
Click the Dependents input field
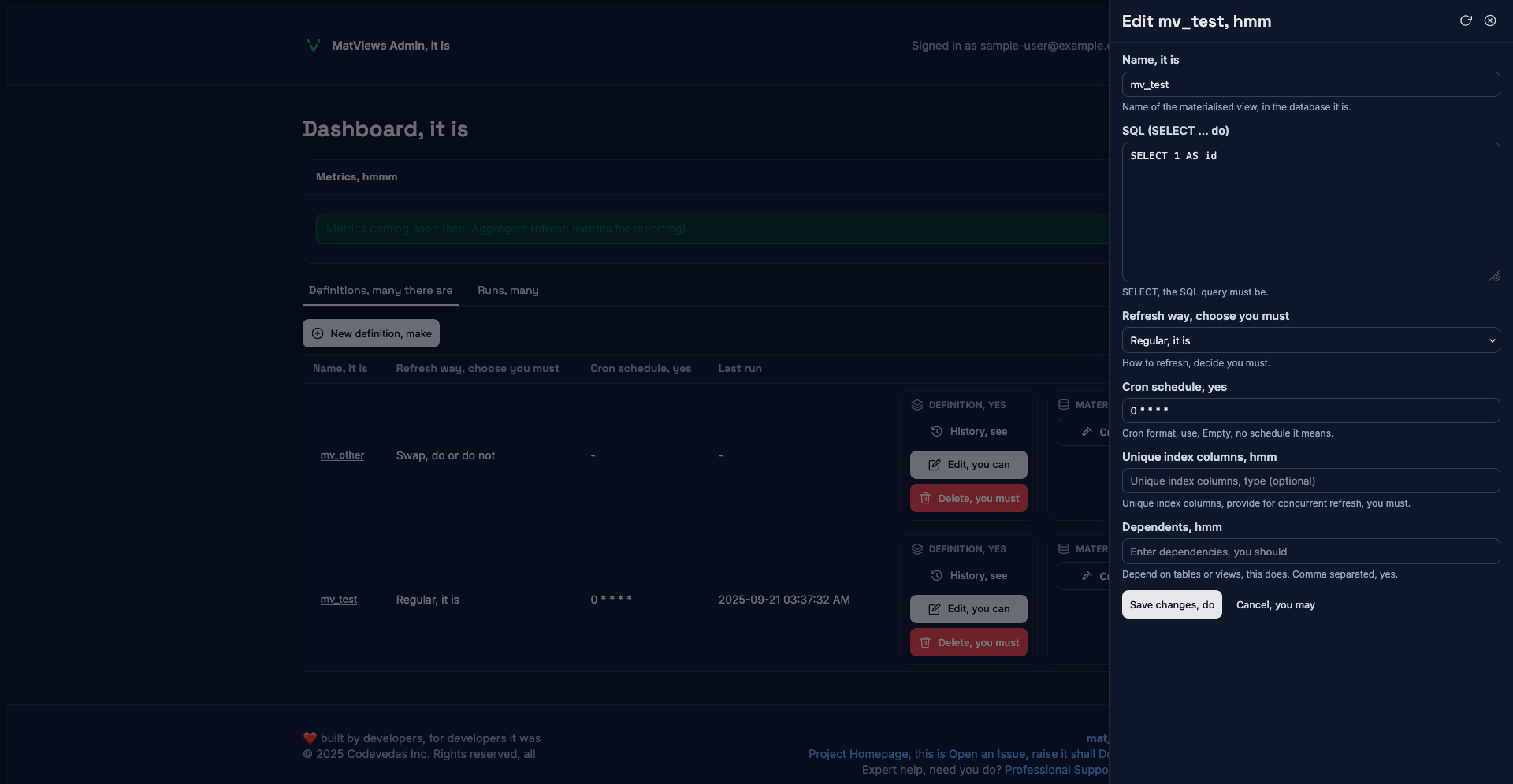[x=1310, y=552]
